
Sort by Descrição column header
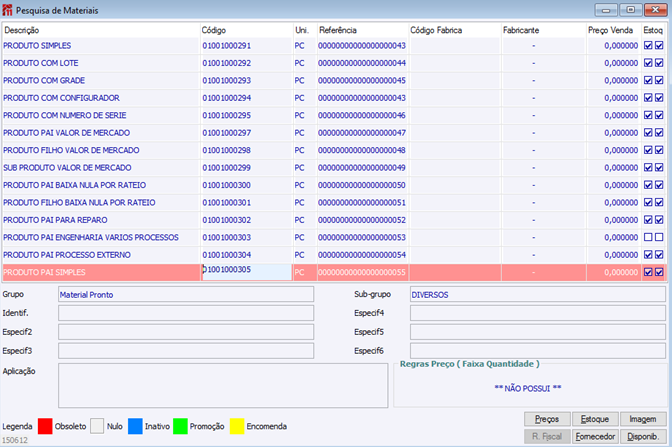tap(101, 30)
